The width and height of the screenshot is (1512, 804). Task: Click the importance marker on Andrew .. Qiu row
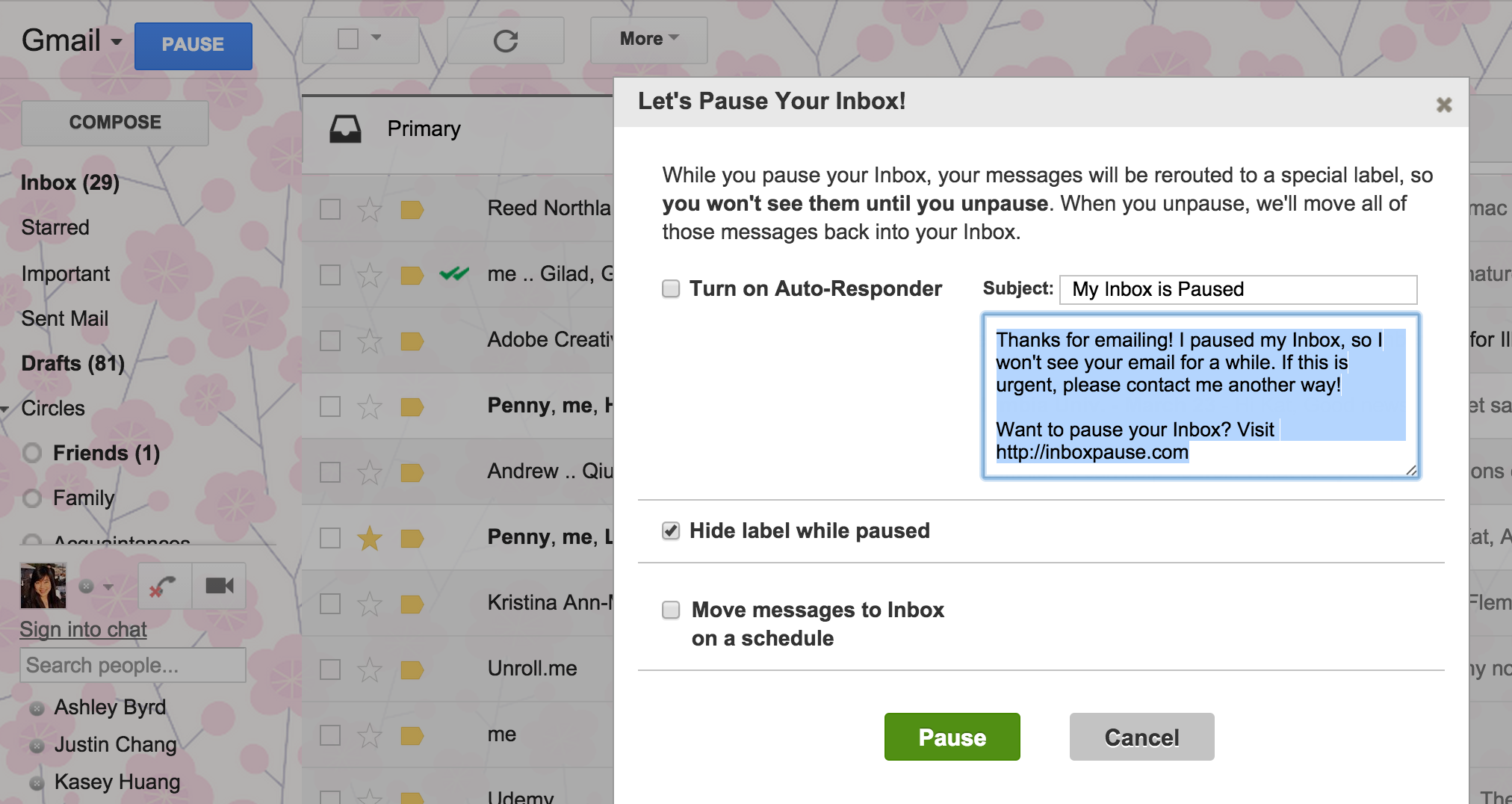tap(412, 473)
